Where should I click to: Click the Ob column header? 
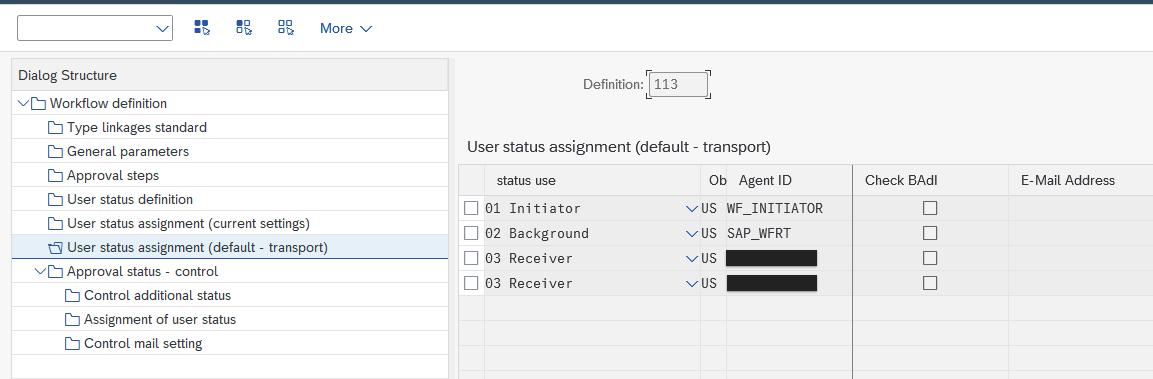pos(713,180)
